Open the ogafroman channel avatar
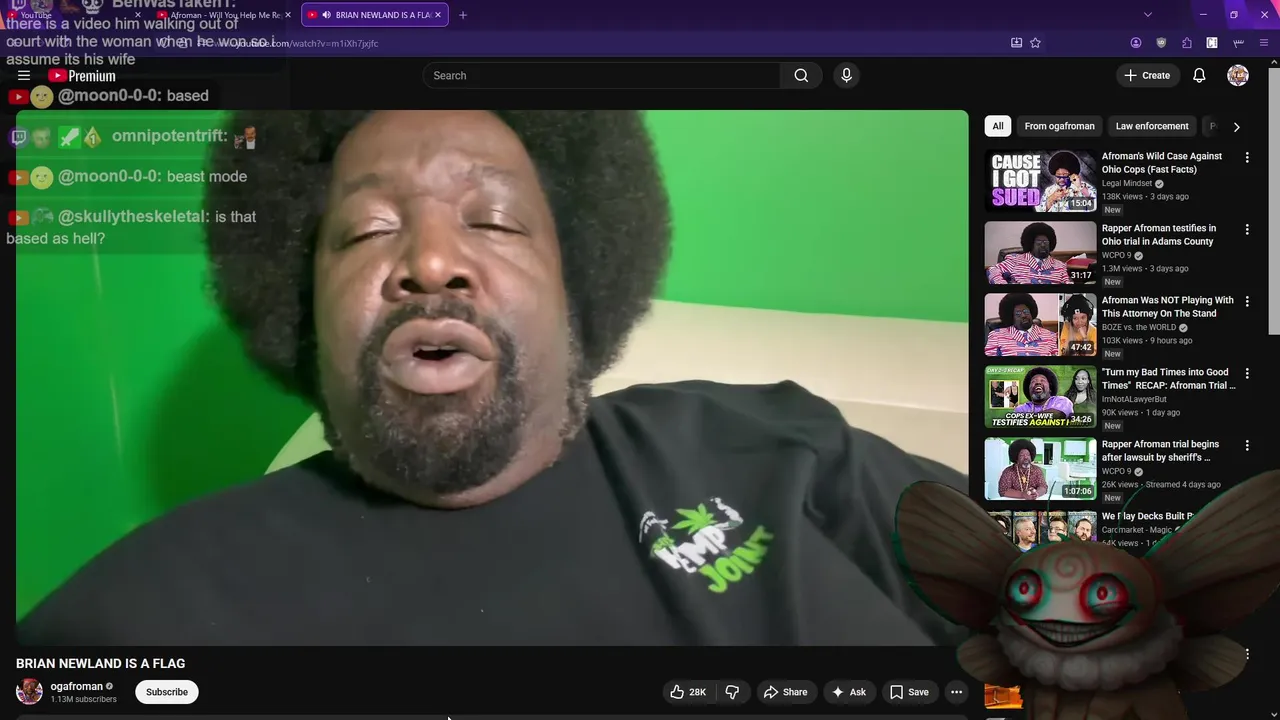Screen dimensions: 1280x720 coord(29,692)
